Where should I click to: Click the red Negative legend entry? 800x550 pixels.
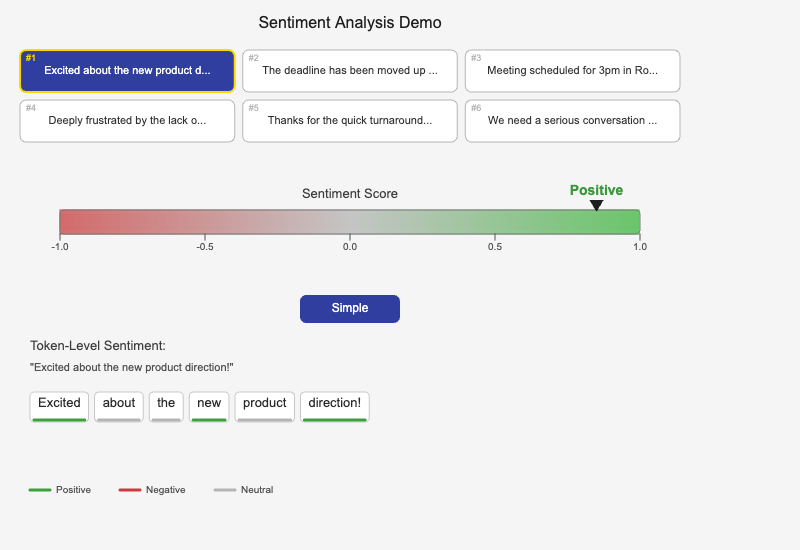pyautogui.click(x=152, y=490)
